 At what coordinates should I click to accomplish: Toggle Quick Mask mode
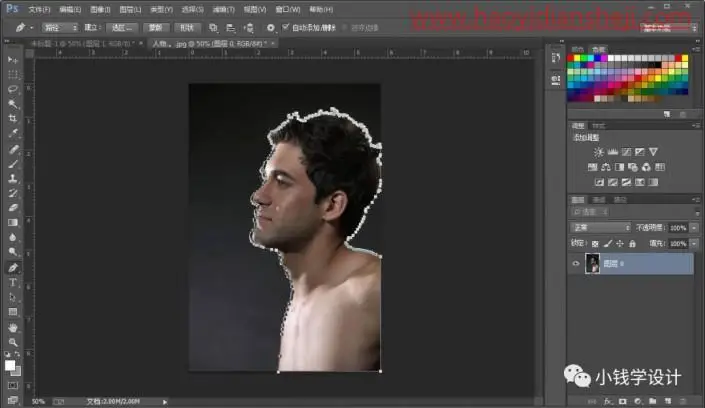[13, 386]
